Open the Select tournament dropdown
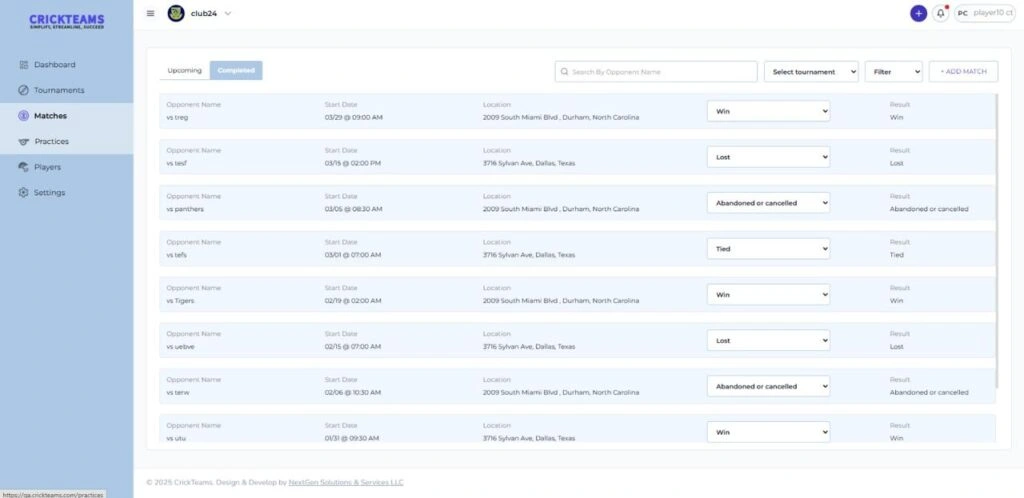Image resolution: width=1024 pixels, height=498 pixels. 811,72
